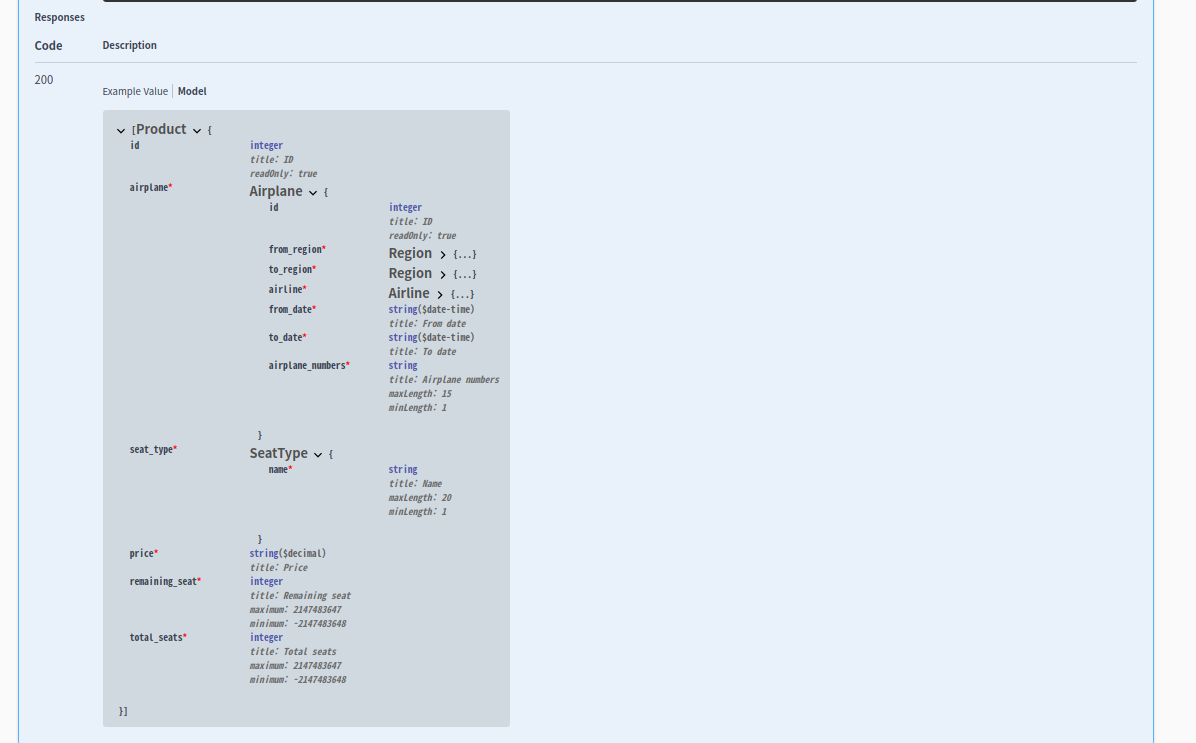Image resolution: width=1196 pixels, height=743 pixels.
Task: Click the 'title: To date' line
Action: pos(423,352)
